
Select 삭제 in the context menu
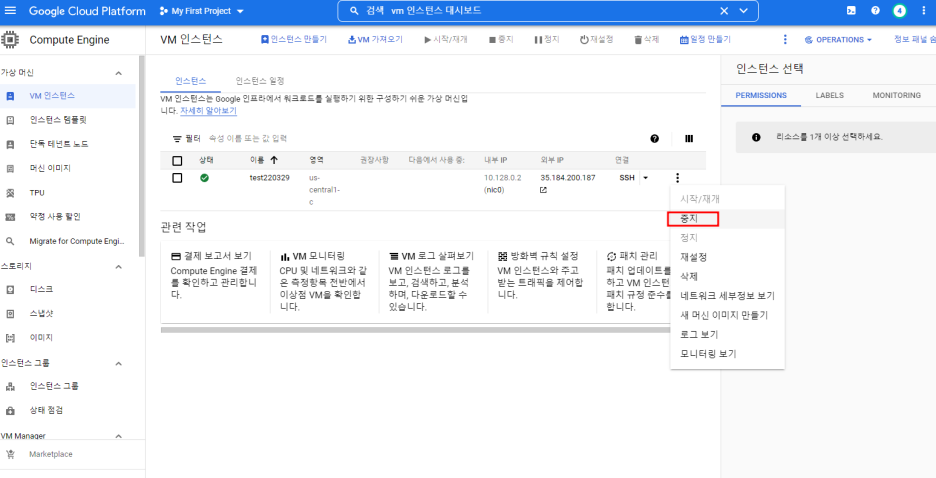[728, 276]
